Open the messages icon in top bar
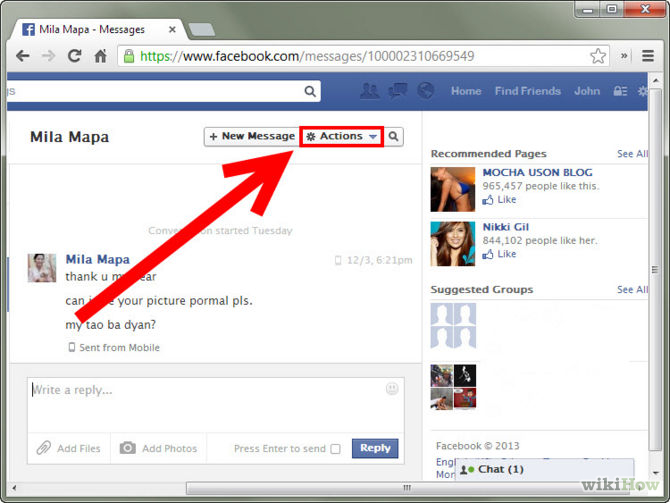Screen dimensions: 670x503 [397, 91]
